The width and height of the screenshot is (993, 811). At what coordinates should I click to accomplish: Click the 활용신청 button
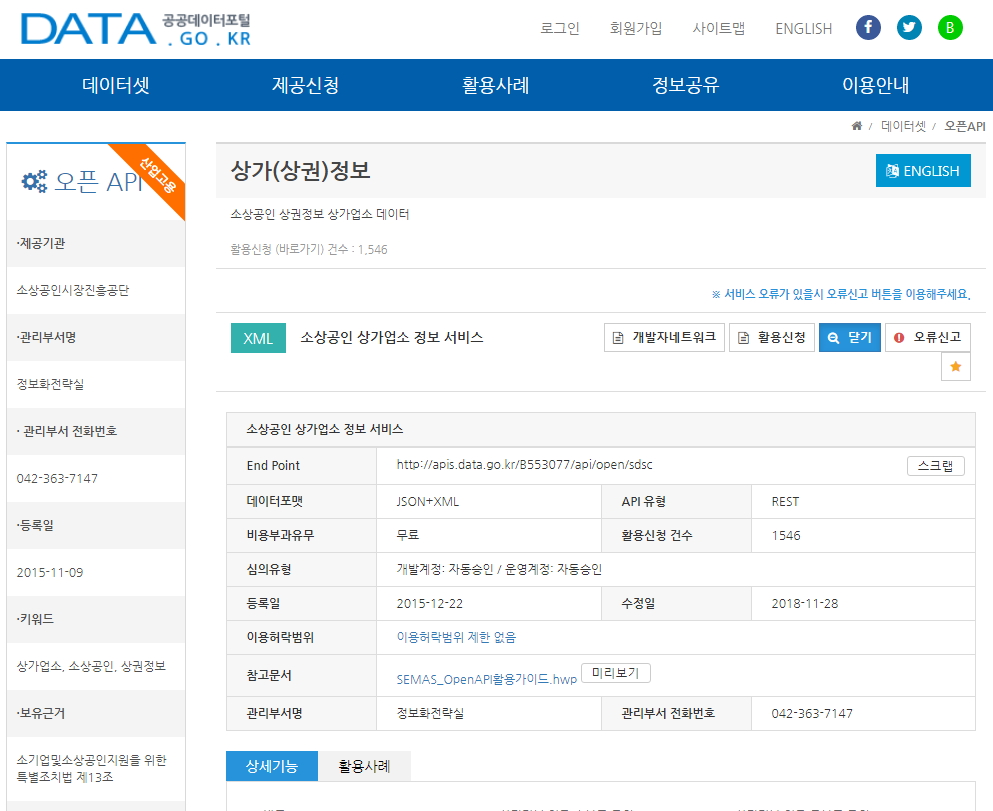pyautogui.click(x=771, y=337)
